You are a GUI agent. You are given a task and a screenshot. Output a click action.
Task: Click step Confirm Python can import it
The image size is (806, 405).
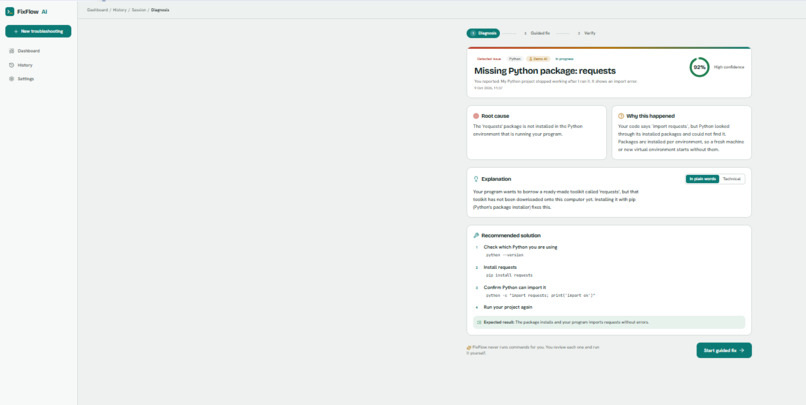[x=515, y=287]
